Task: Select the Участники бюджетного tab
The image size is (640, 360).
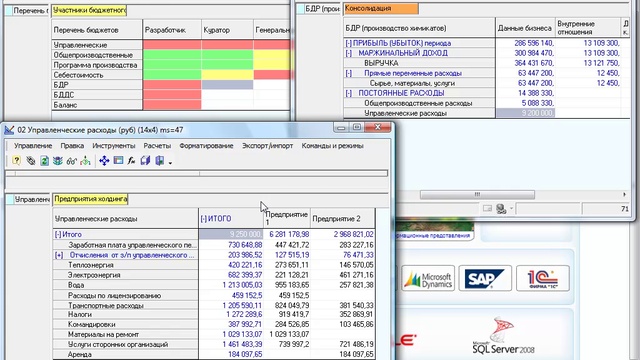Action: [89, 10]
